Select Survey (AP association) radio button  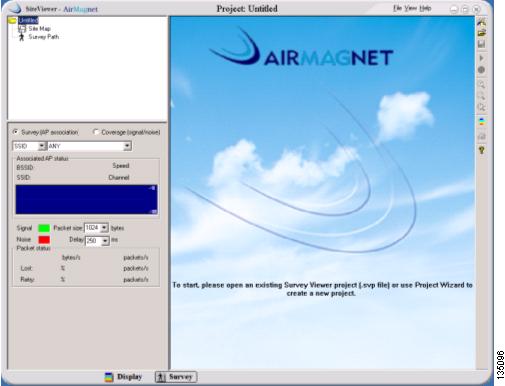(x=15, y=132)
